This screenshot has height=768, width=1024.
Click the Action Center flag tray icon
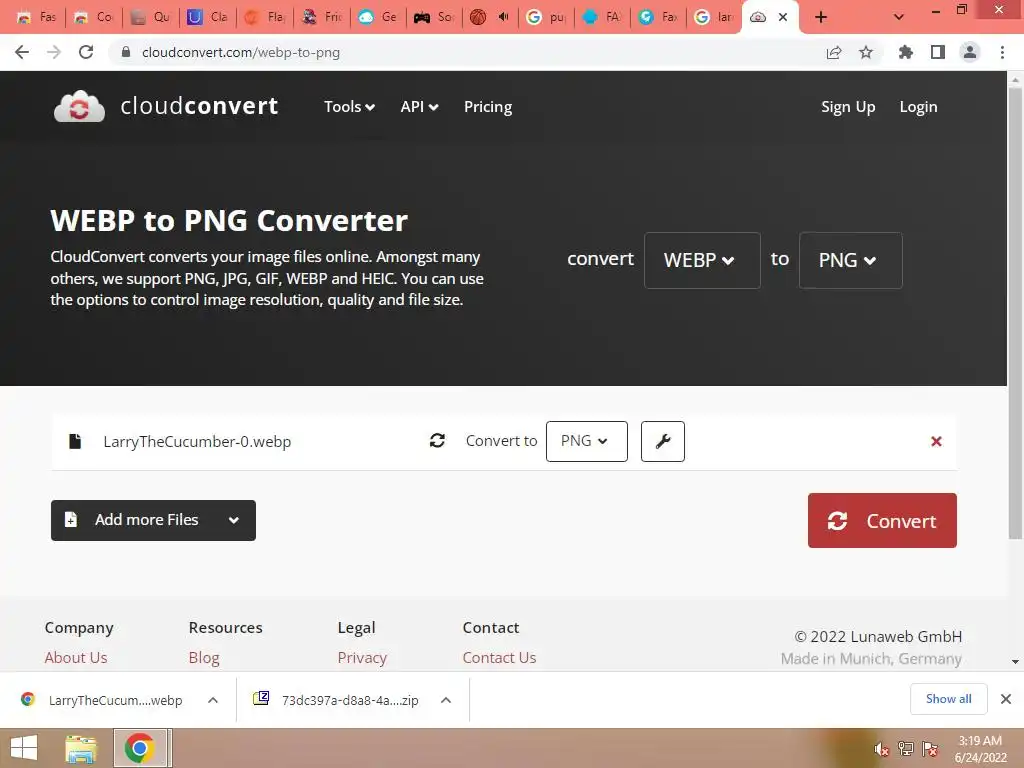(x=930, y=748)
